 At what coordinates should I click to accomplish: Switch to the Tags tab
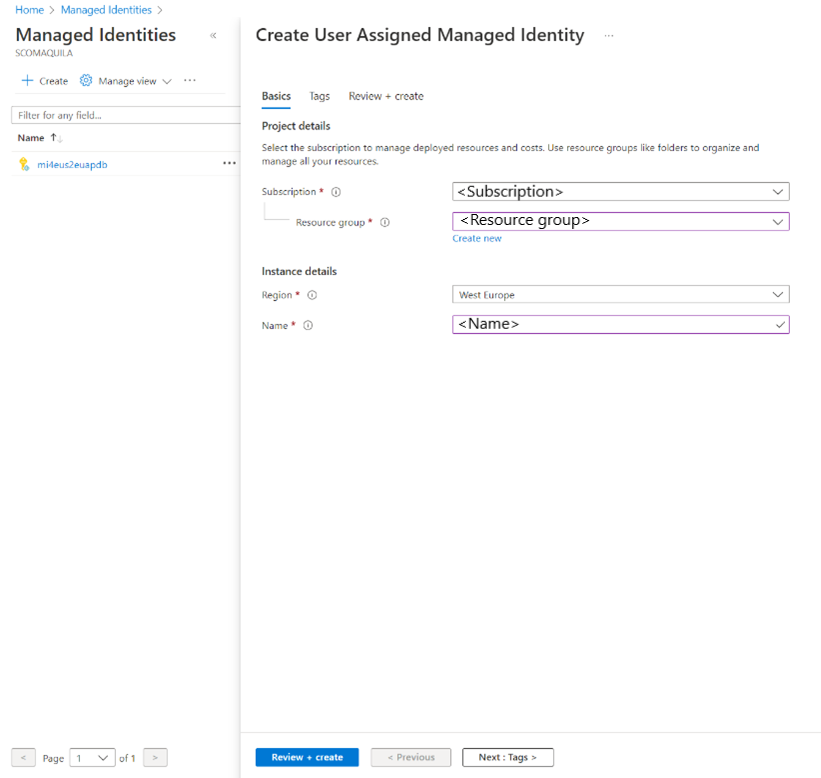[x=319, y=96]
